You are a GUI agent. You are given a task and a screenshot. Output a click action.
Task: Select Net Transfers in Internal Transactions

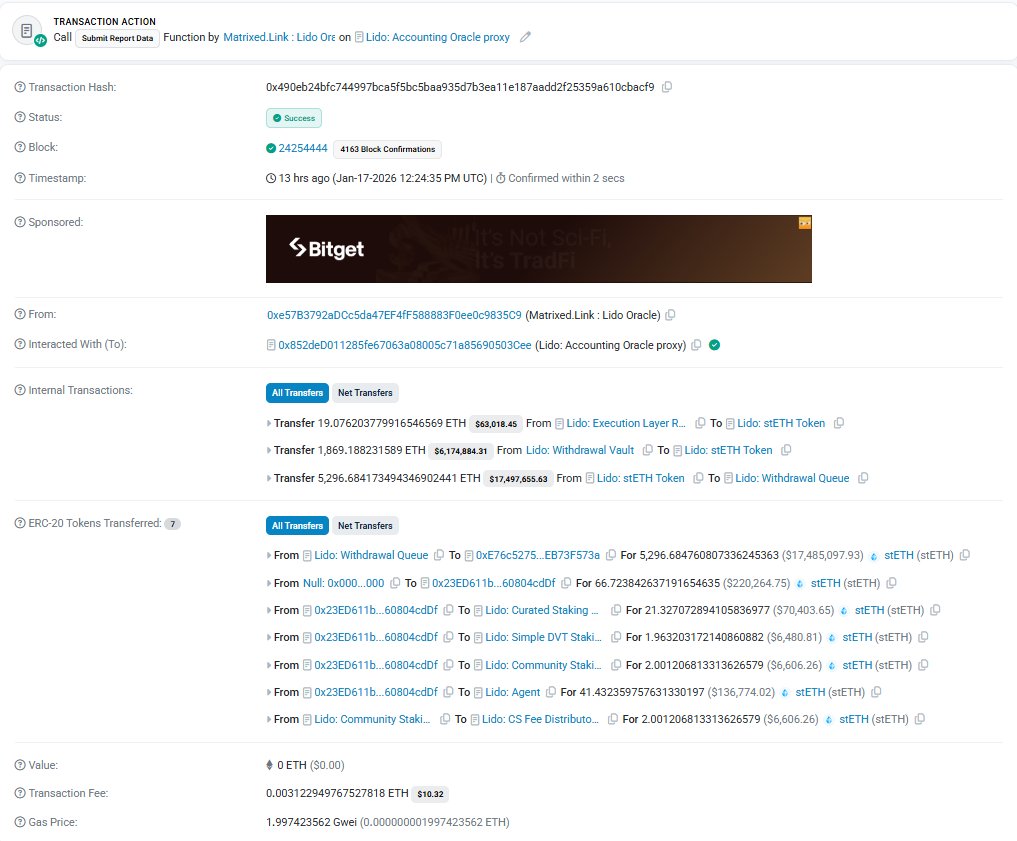pos(365,393)
